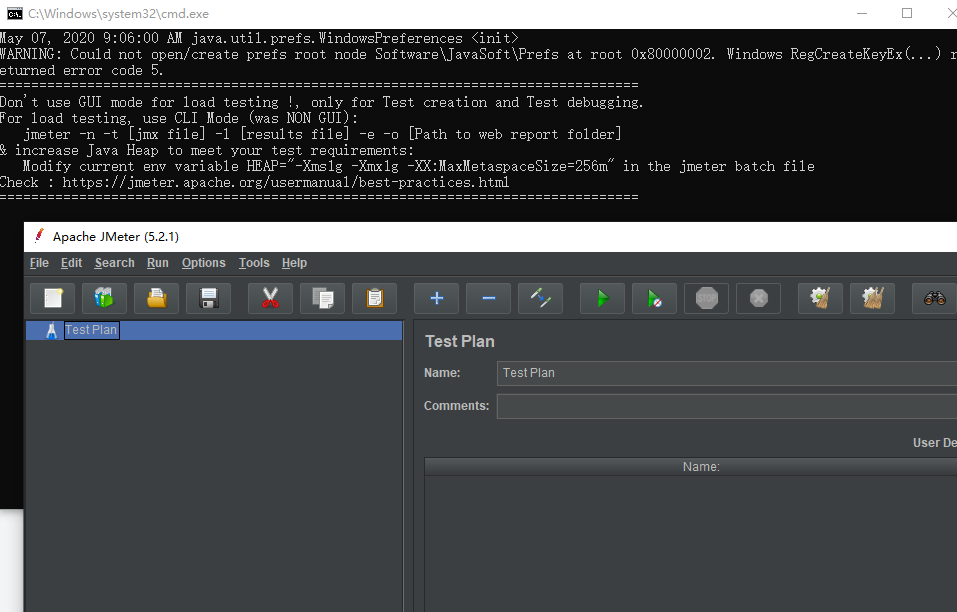The image size is (957, 612).
Task: Open the File menu
Action: [x=39, y=263]
